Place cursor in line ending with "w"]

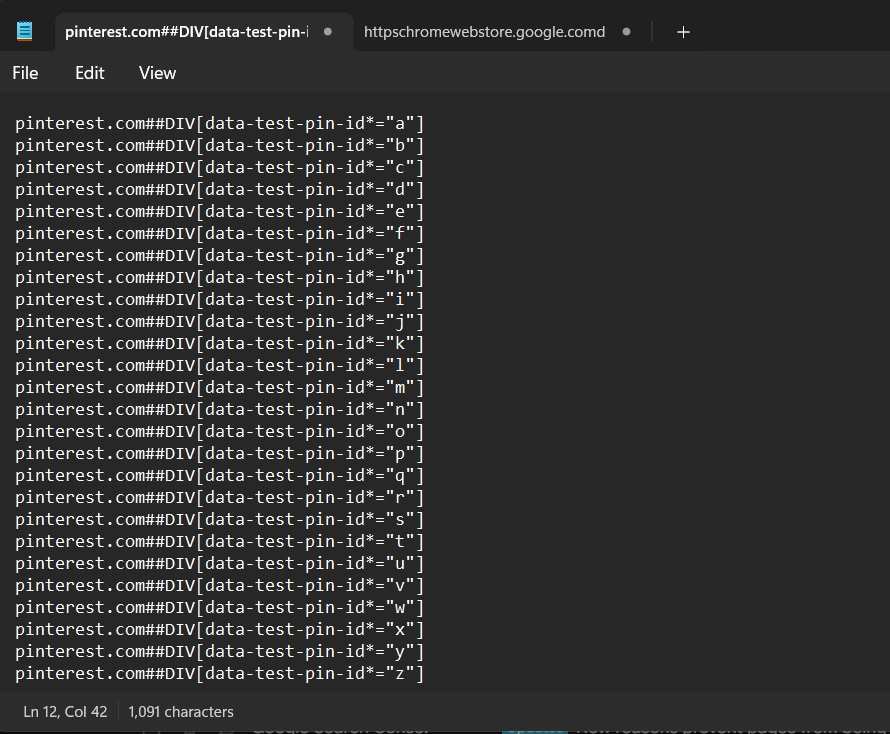point(219,608)
